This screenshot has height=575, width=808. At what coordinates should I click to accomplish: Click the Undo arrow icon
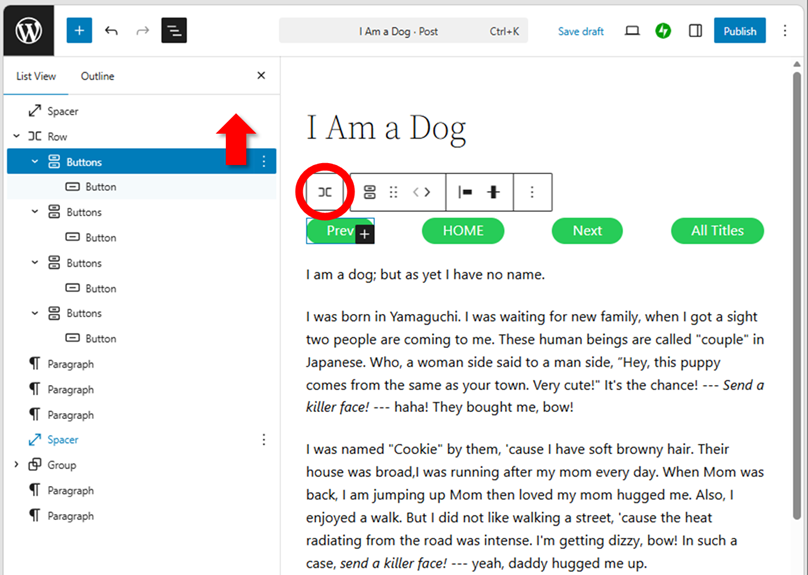pyautogui.click(x=111, y=31)
